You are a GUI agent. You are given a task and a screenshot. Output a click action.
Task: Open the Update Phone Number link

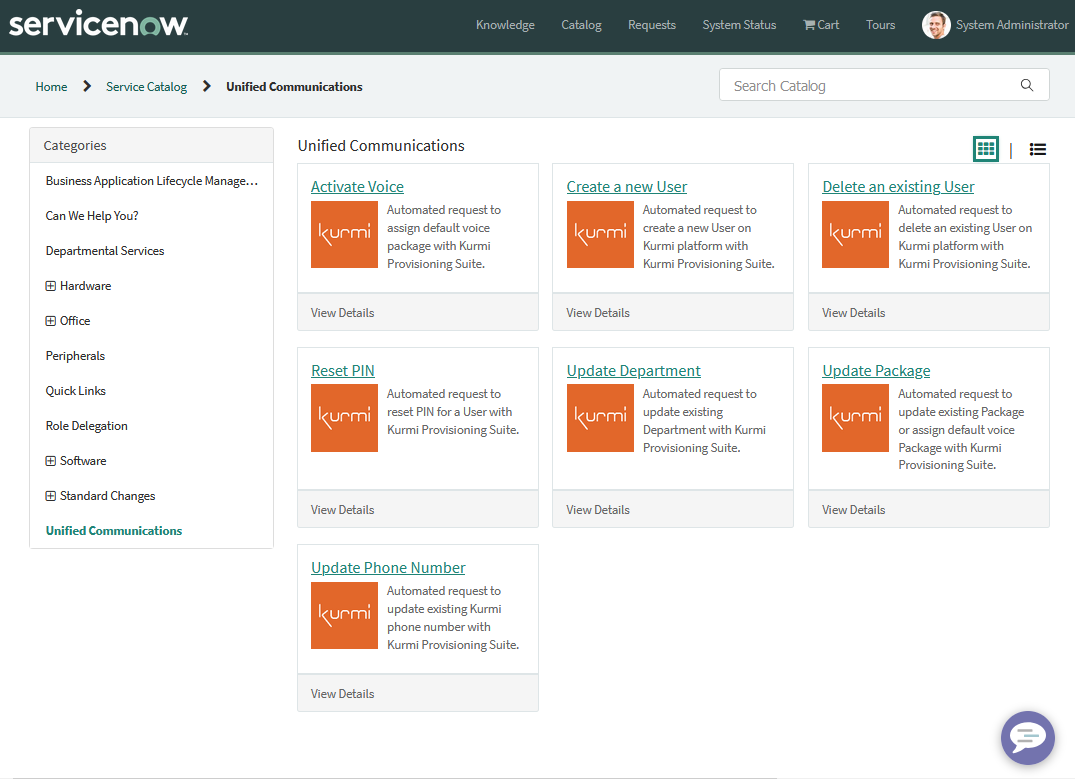pyautogui.click(x=388, y=568)
